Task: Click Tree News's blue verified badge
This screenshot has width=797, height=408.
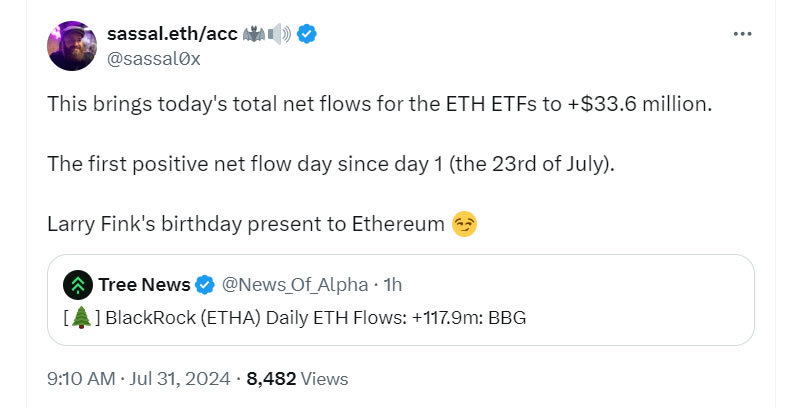Action: [x=205, y=285]
